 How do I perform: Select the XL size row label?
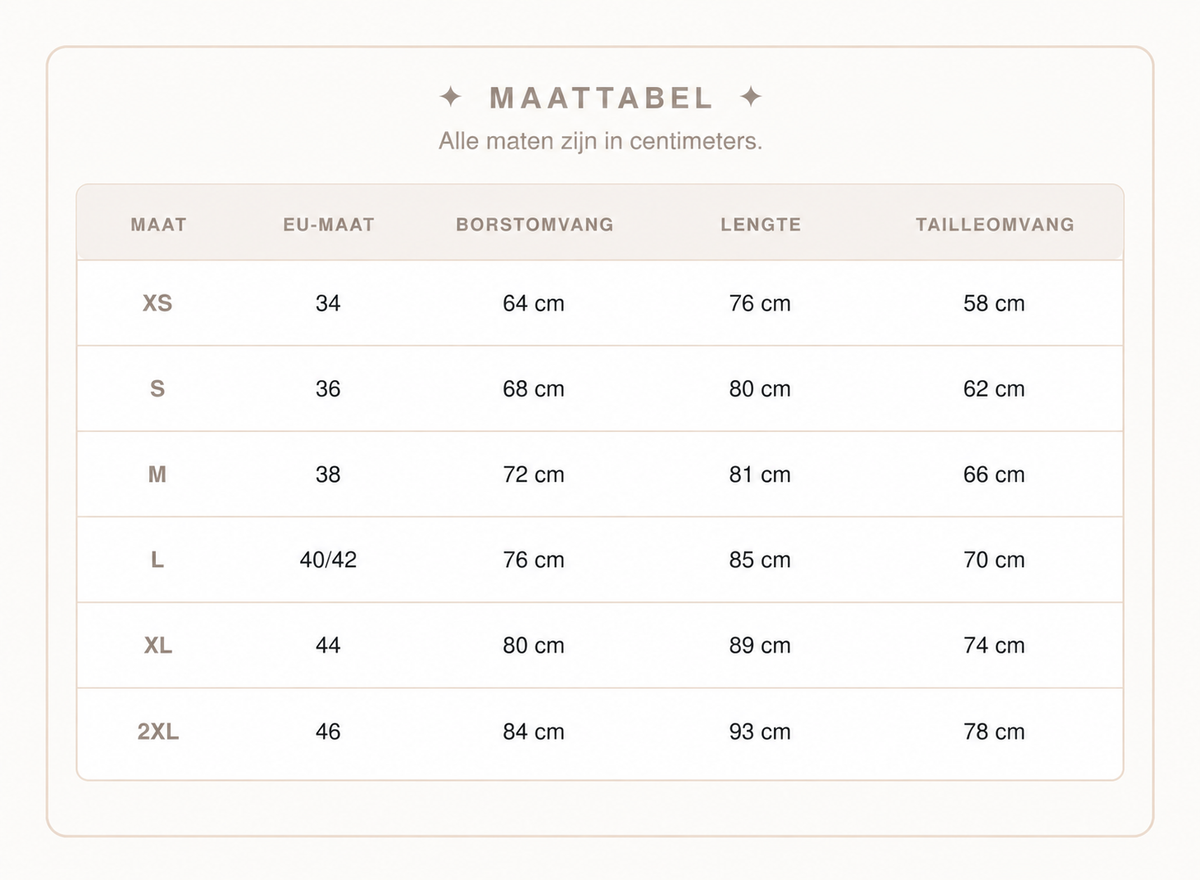click(x=158, y=646)
